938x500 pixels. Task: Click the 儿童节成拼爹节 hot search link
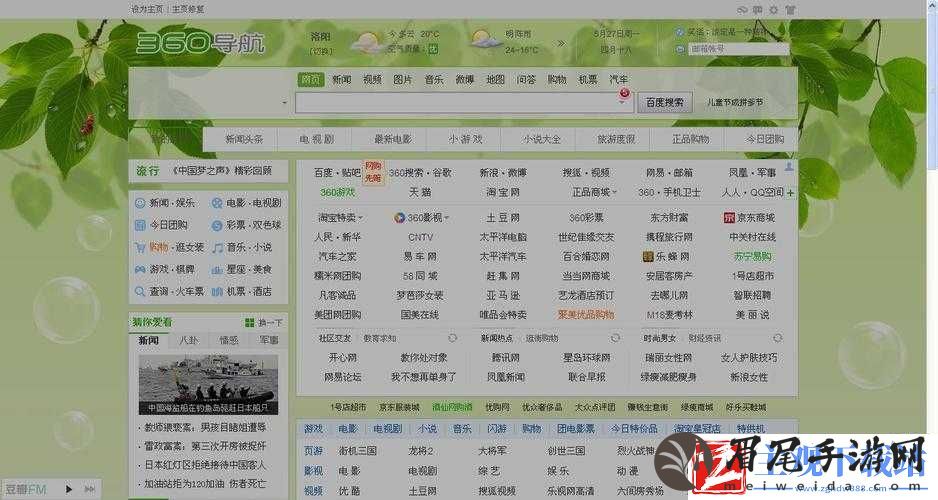[735, 103]
